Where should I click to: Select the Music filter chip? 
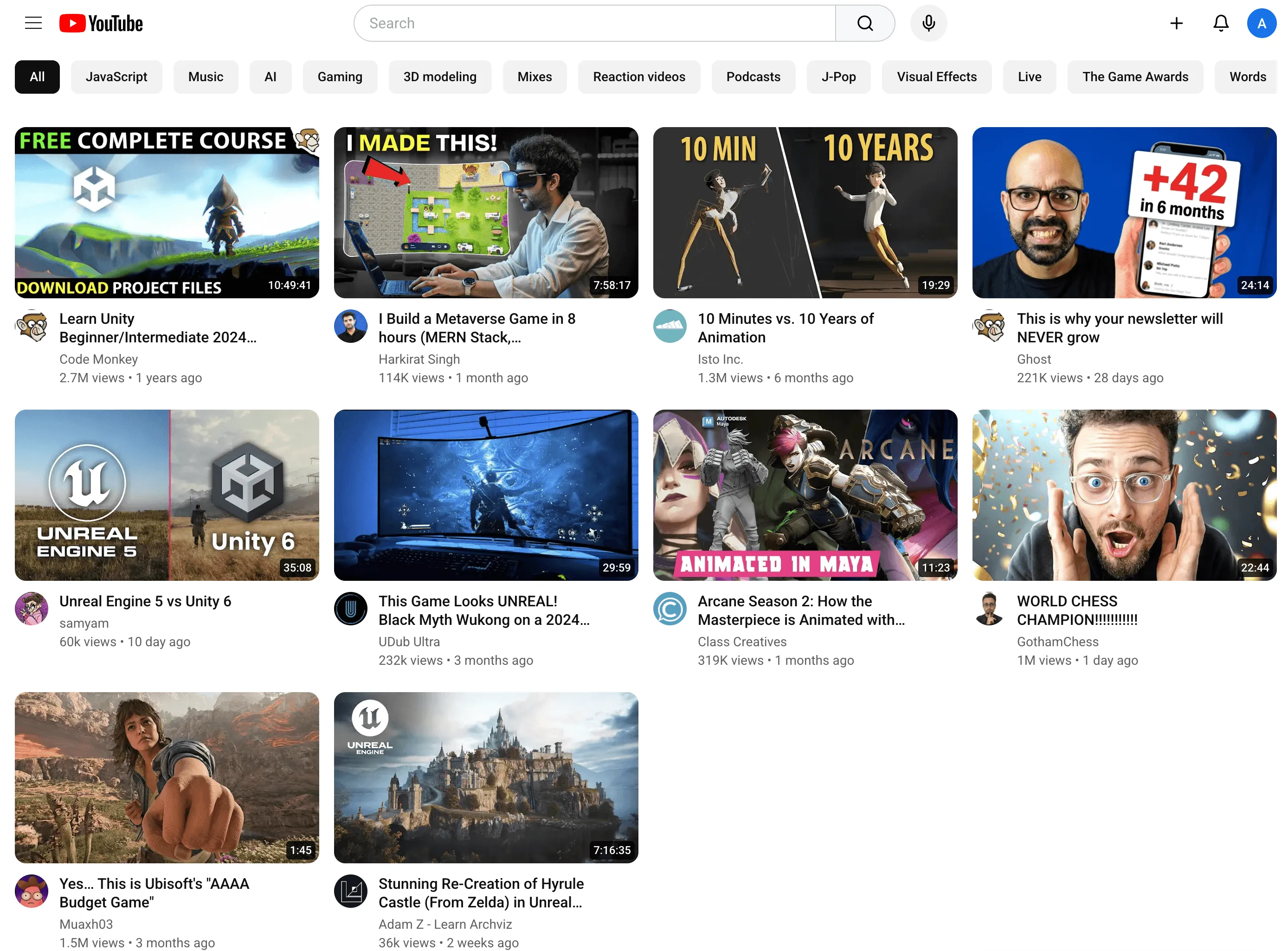[206, 77]
